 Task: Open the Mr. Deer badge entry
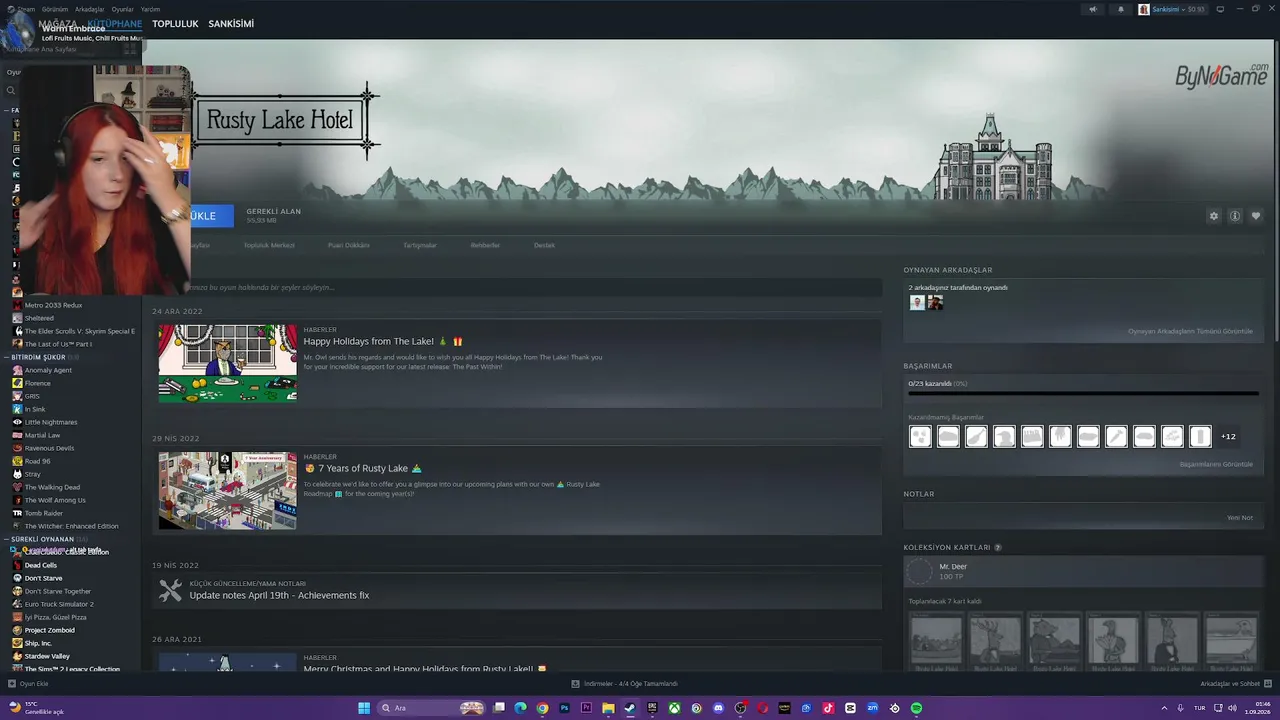pyautogui.click(x=1083, y=571)
